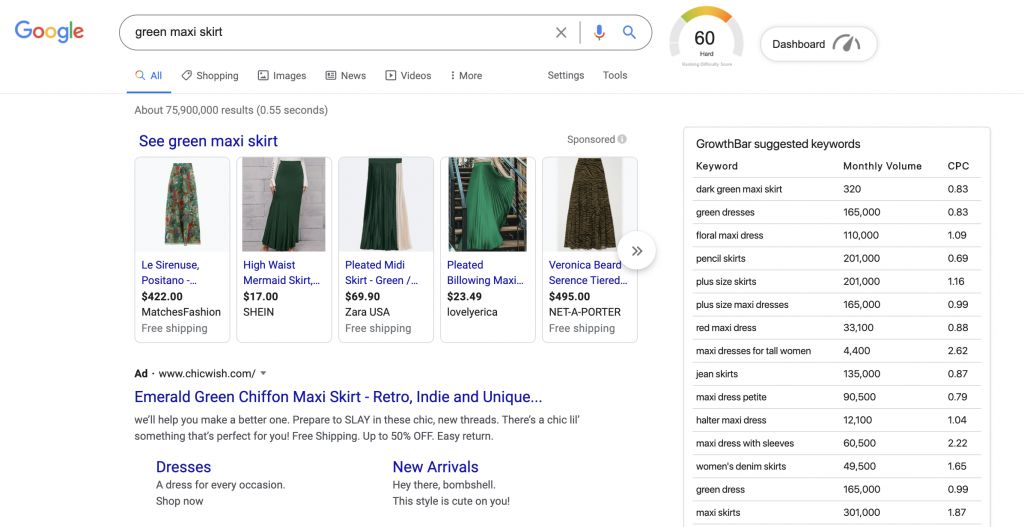This screenshot has width=1024, height=527.
Task: Open search Settings
Action: pos(566,75)
